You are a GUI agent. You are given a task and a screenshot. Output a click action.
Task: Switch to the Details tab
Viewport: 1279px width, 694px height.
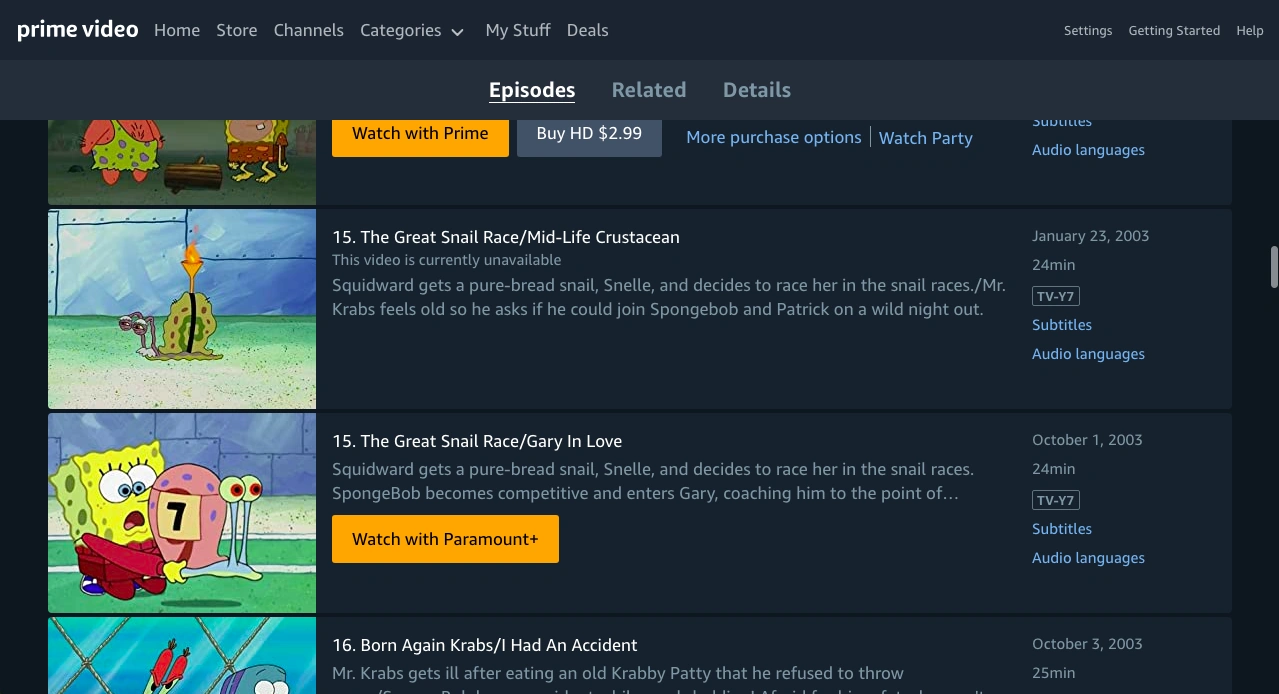[x=757, y=90]
